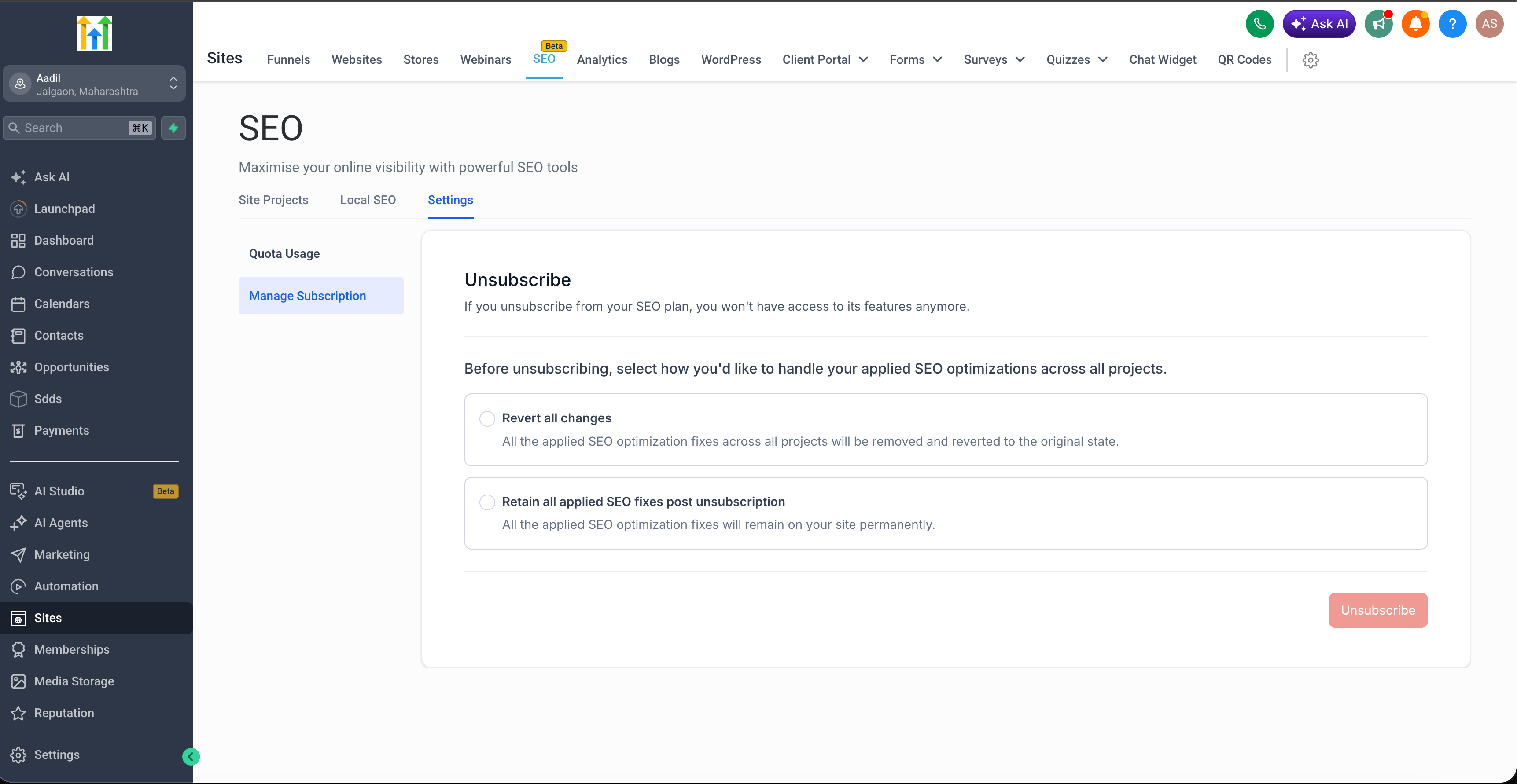Image resolution: width=1517 pixels, height=784 pixels.
Task: Open the Chat Widget tab
Action: (x=1163, y=60)
